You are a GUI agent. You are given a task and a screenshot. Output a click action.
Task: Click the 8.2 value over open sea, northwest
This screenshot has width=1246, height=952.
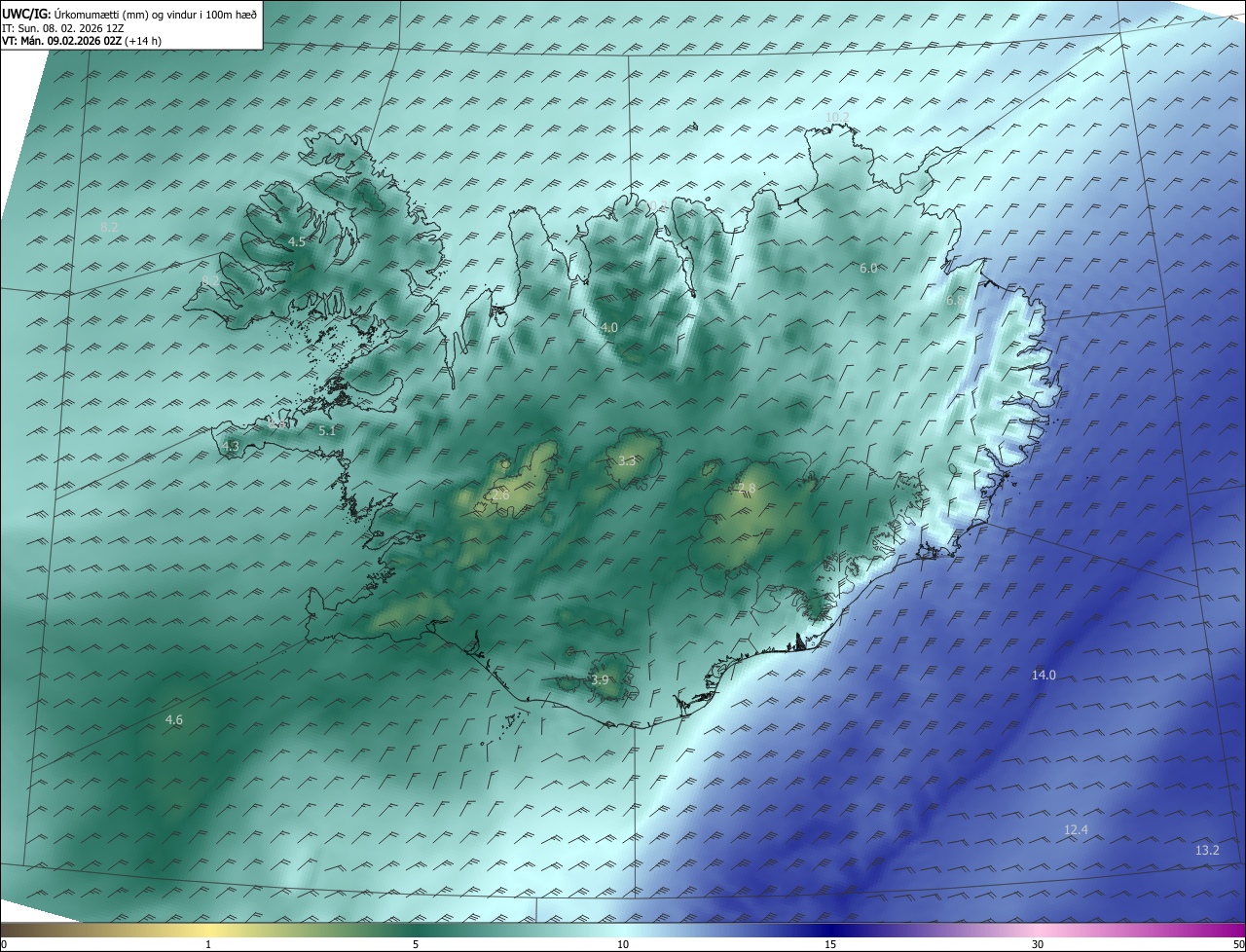pyautogui.click(x=109, y=227)
